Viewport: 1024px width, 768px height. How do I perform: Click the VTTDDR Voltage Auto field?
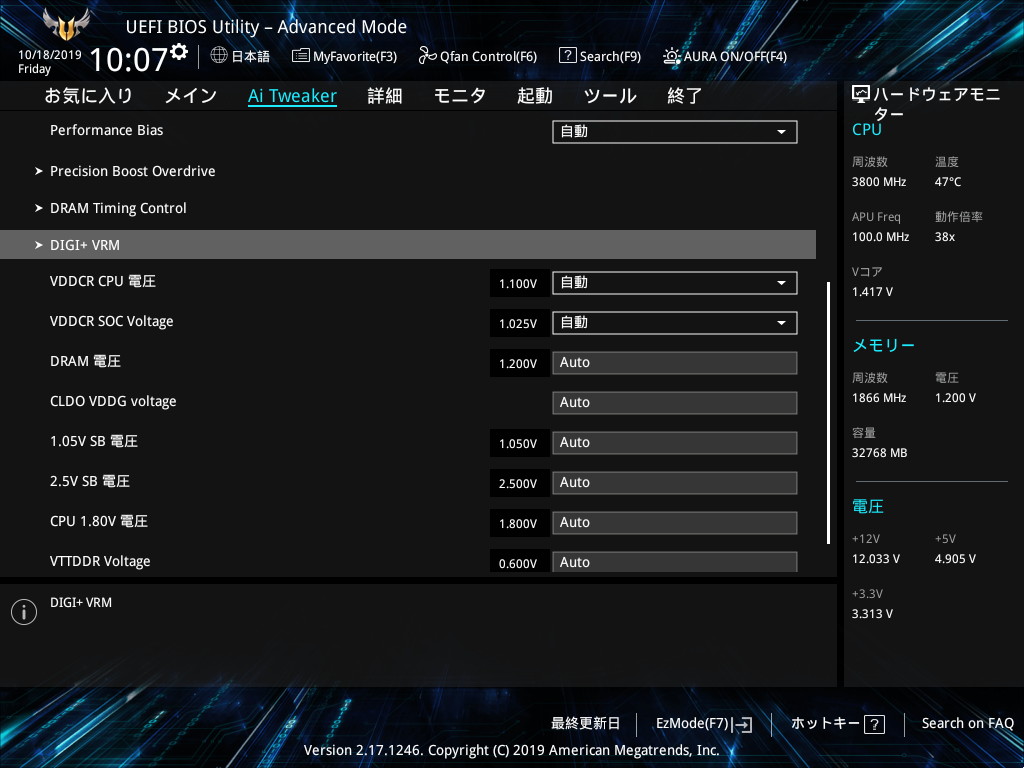point(675,562)
